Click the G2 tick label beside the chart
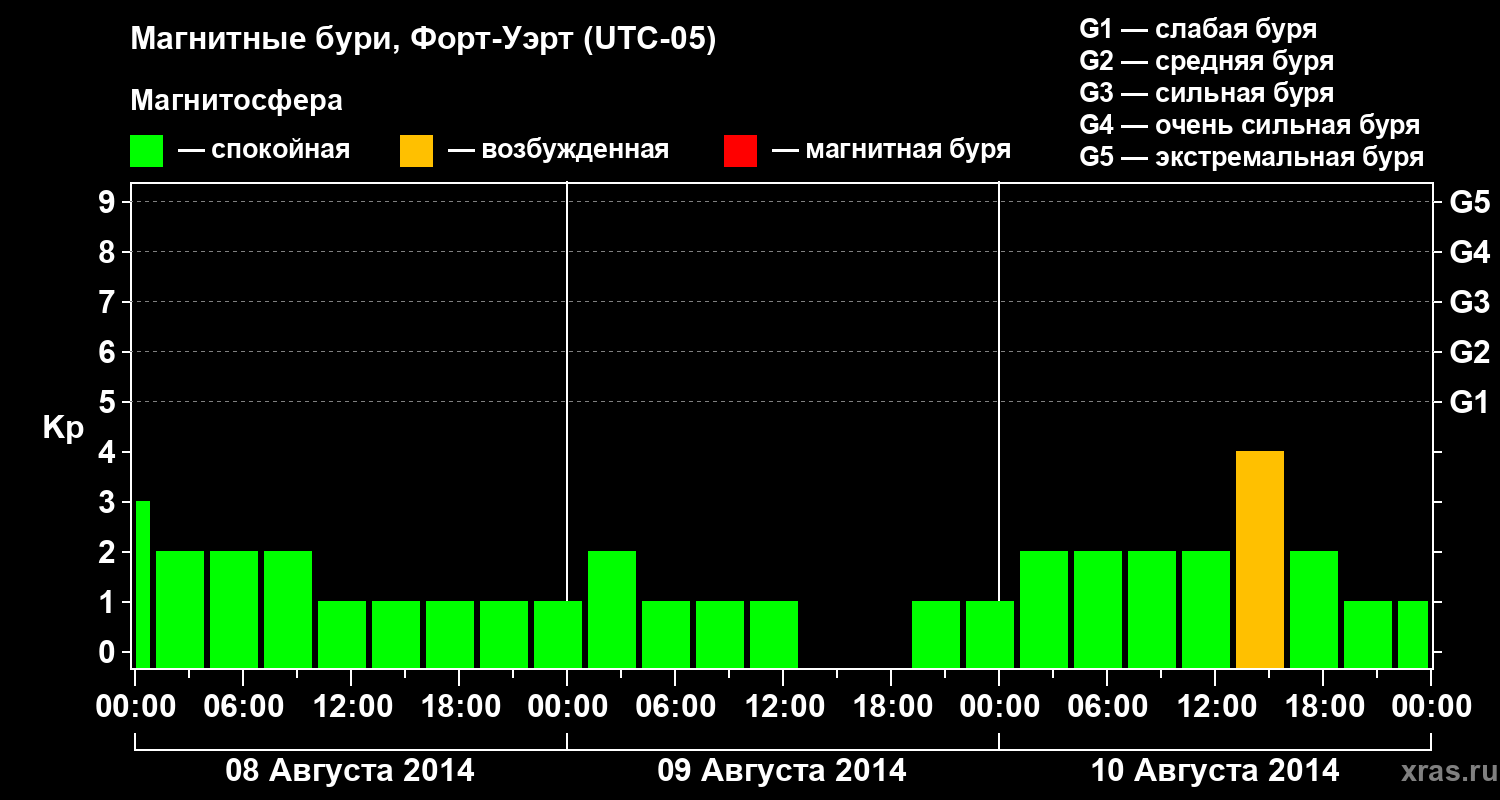Screen dimensions: 1500x800 pyautogui.click(x=1469, y=352)
